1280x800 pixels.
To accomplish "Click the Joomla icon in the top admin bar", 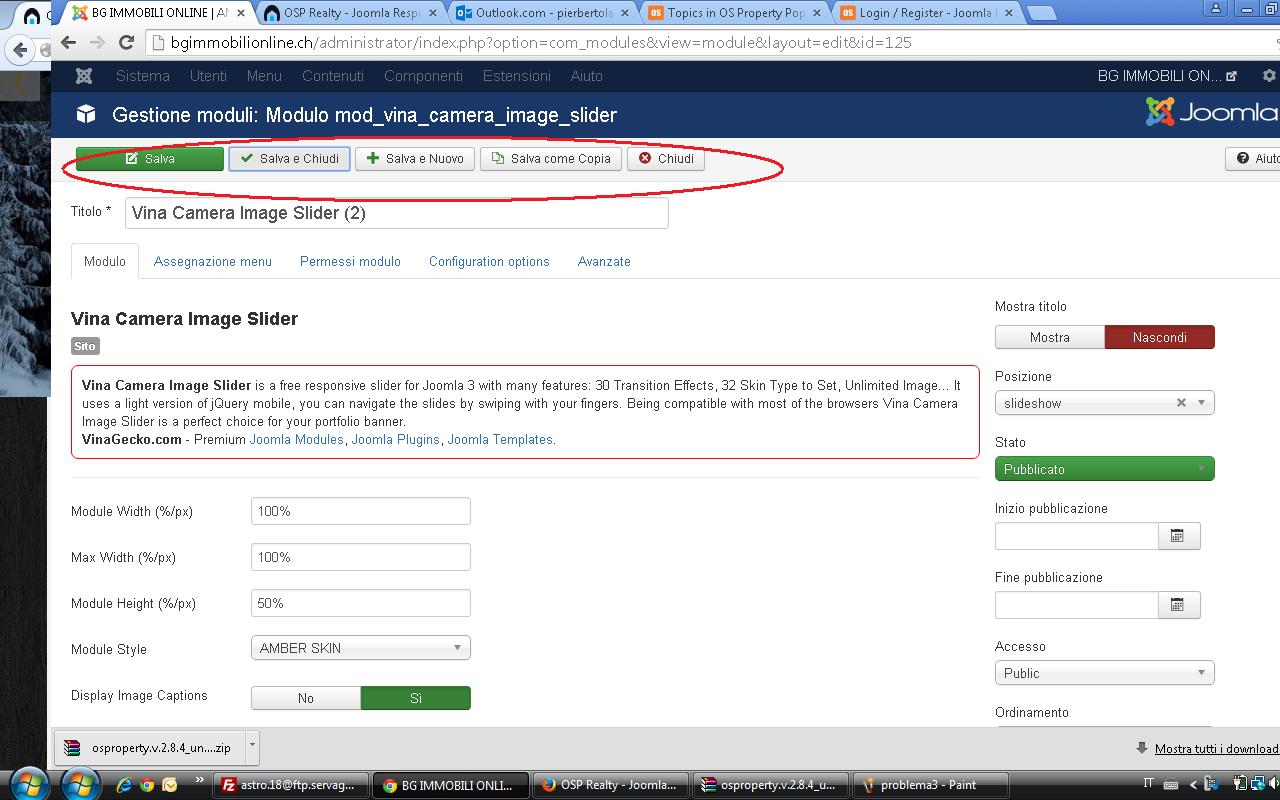I will pyautogui.click(x=85, y=76).
